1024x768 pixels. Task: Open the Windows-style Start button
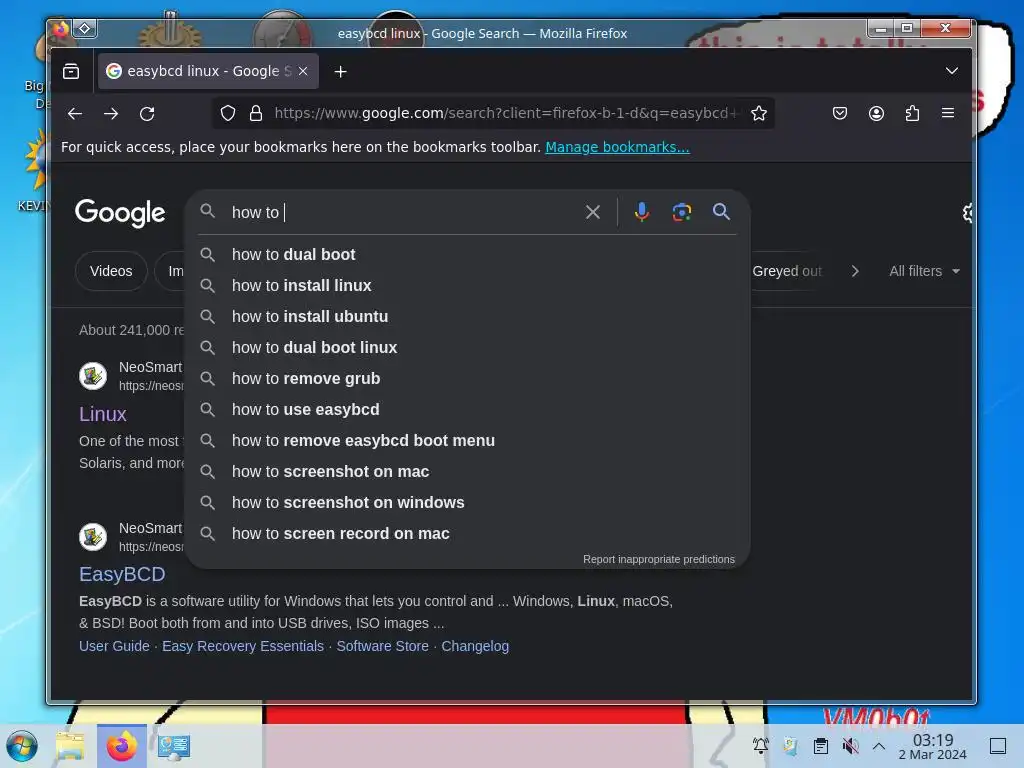(x=22, y=746)
